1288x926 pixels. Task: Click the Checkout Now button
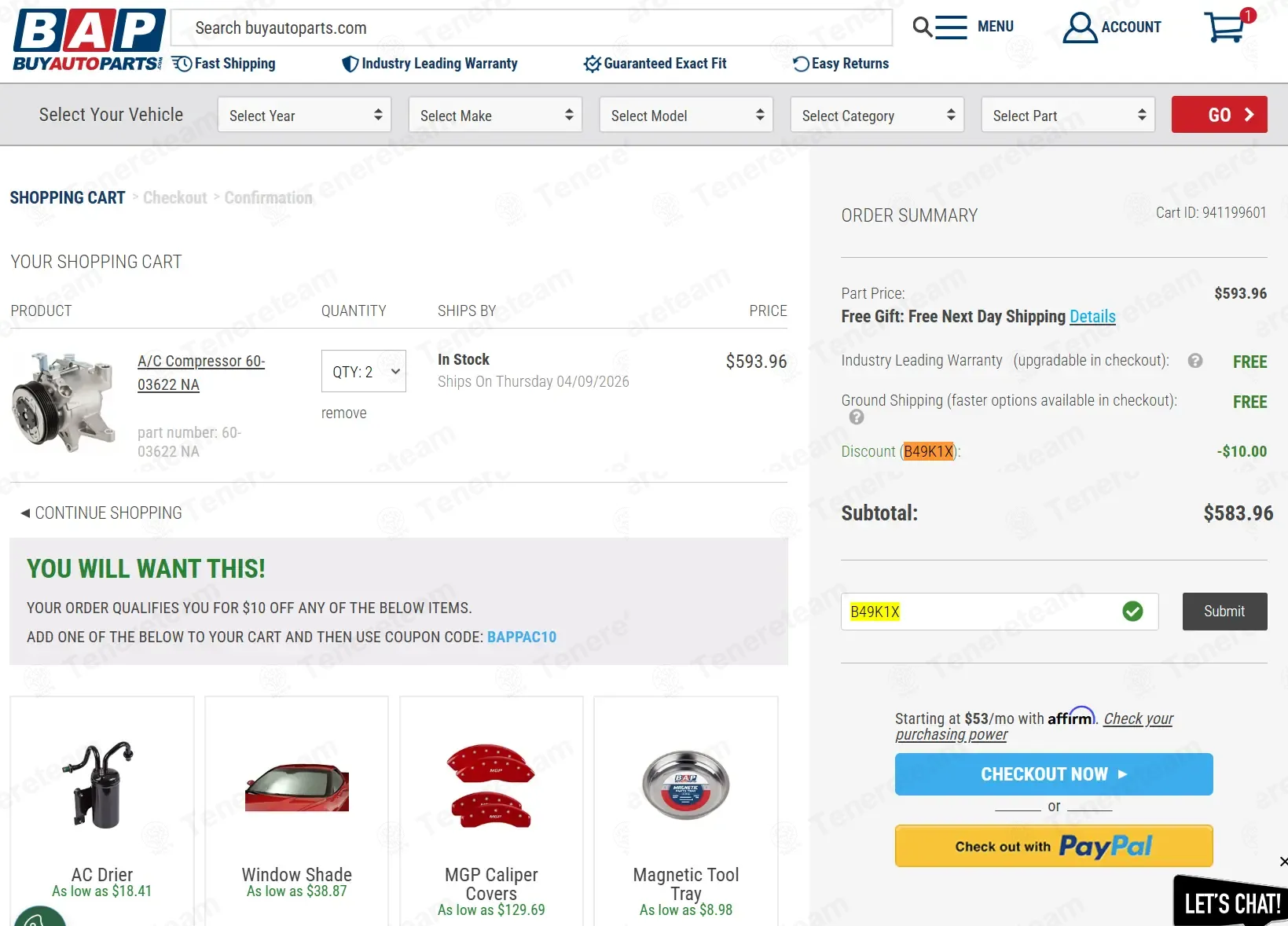click(1054, 774)
